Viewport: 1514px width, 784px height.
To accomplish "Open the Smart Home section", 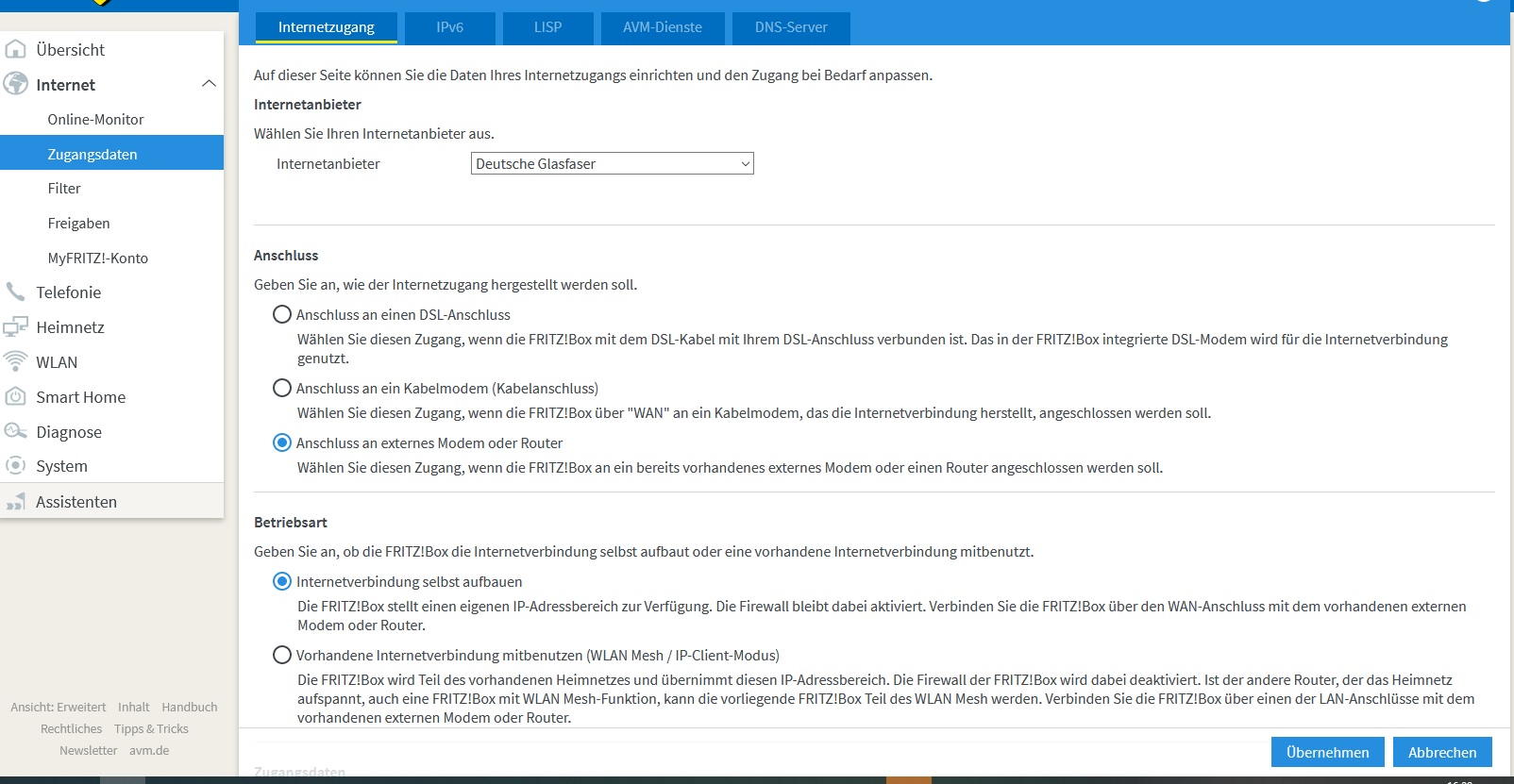I will [81, 397].
